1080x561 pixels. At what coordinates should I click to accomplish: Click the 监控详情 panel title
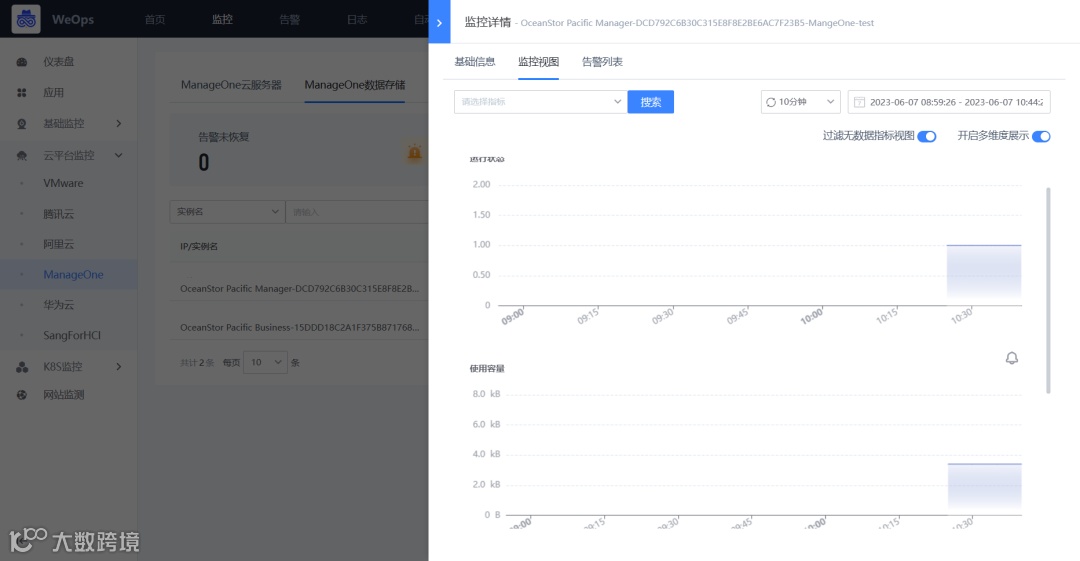488,22
